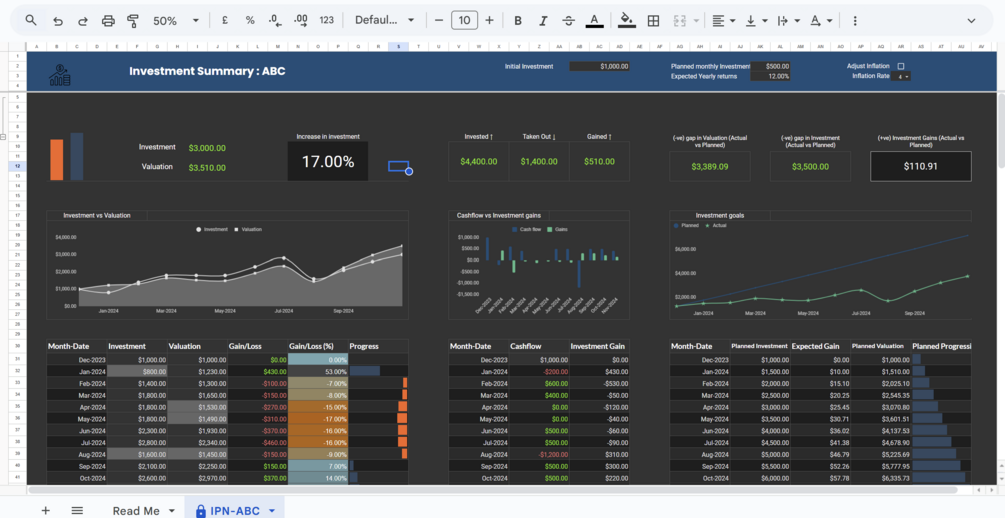
Task: Click the print icon
Action: click(108, 21)
